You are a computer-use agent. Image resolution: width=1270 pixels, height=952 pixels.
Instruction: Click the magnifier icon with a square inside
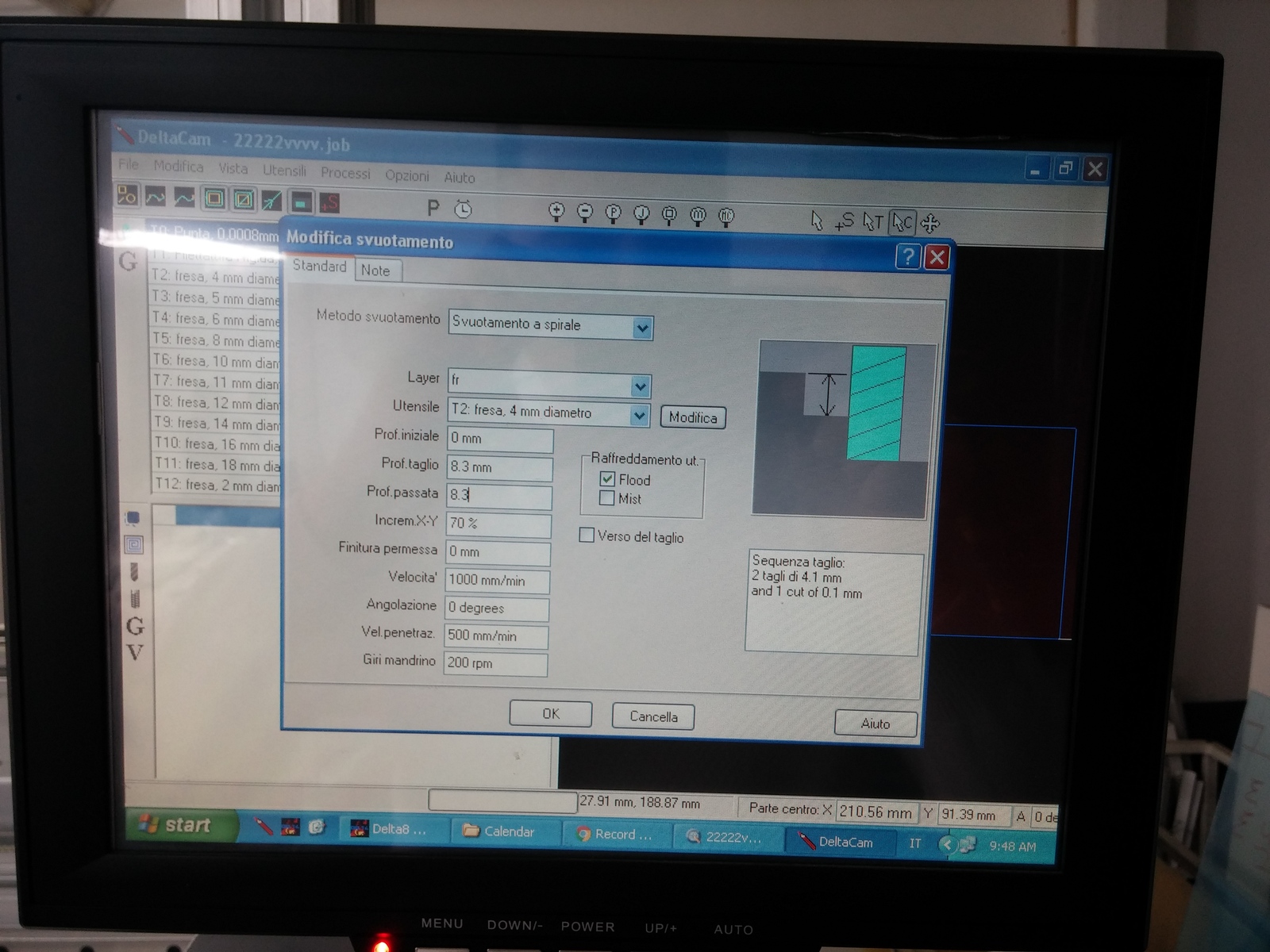point(670,215)
